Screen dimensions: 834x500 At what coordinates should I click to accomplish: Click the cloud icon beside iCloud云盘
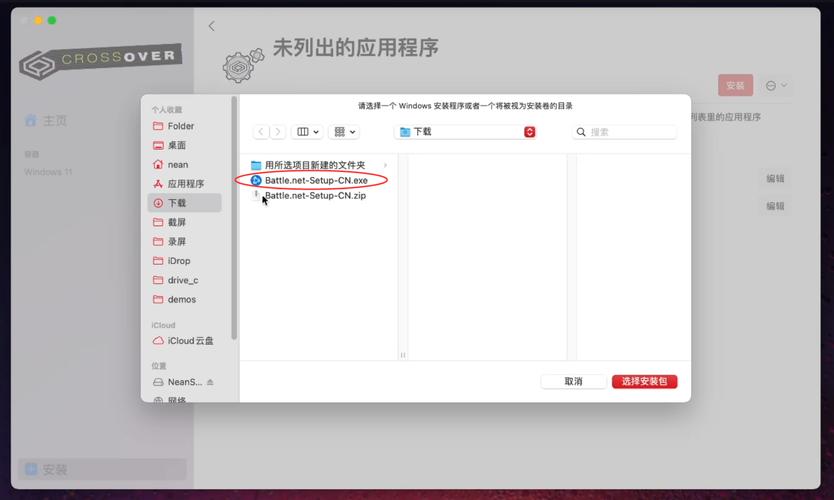click(158, 340)
